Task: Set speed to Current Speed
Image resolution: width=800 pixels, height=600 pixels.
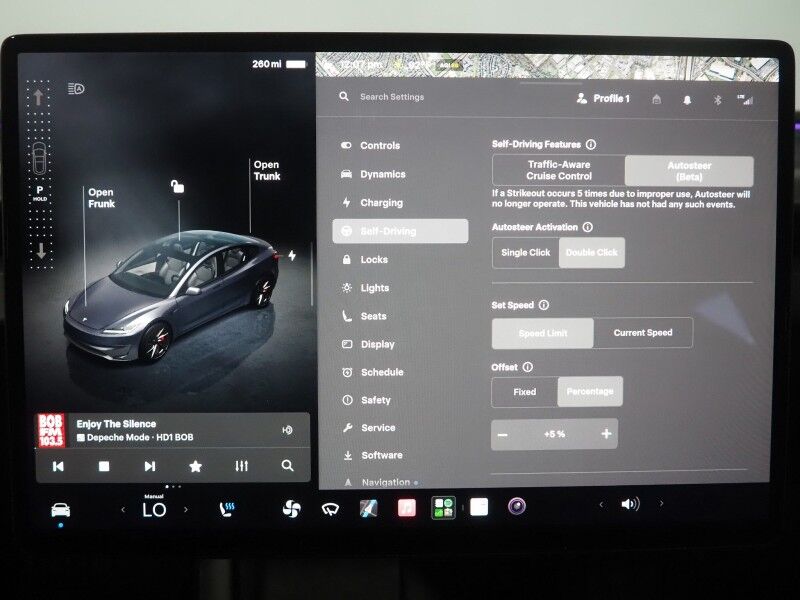Action: pyautogui.click(x=643, y=333)
